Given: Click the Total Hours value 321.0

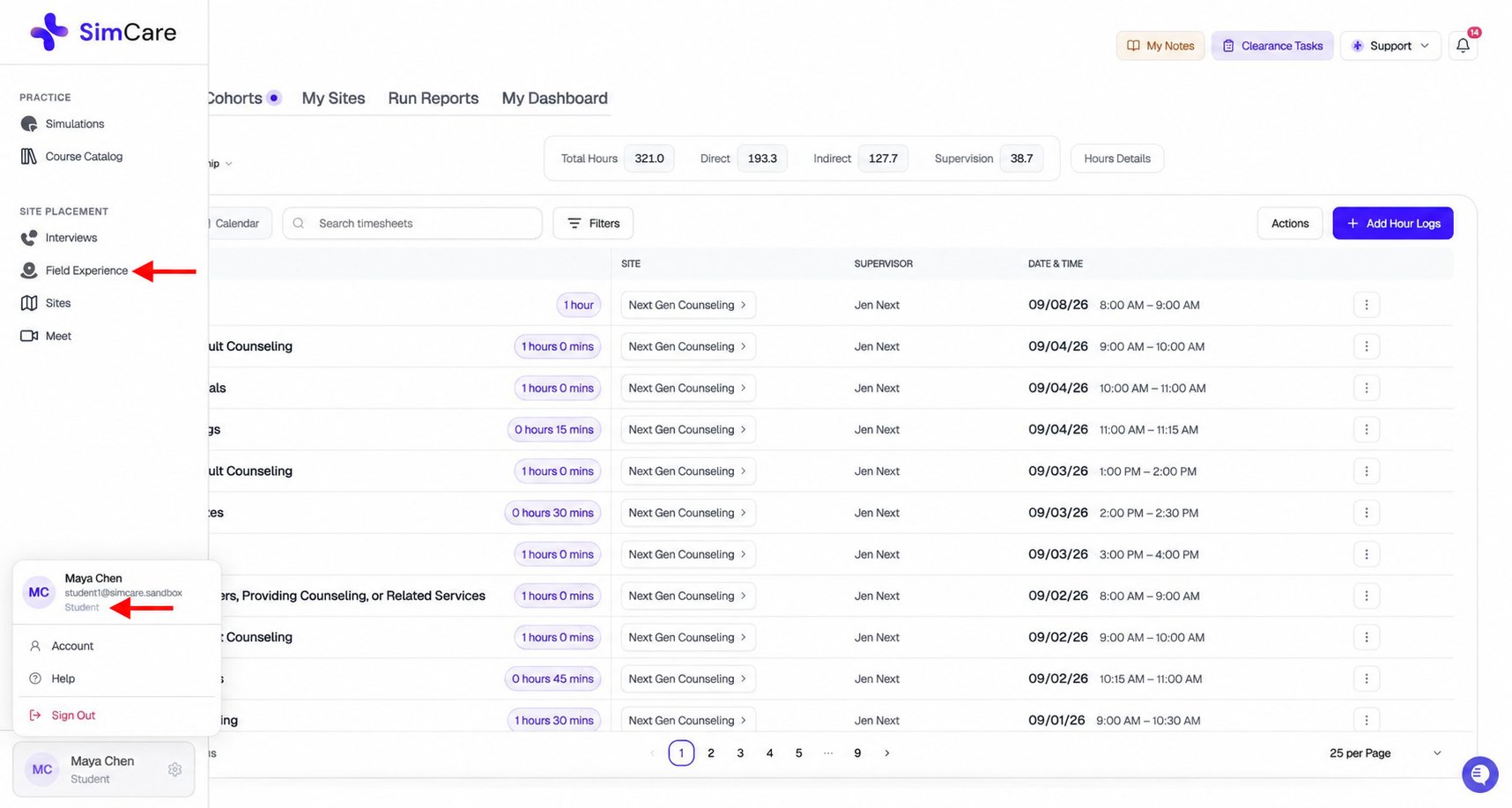Looking at the screenshot, I should pos(649,159).
